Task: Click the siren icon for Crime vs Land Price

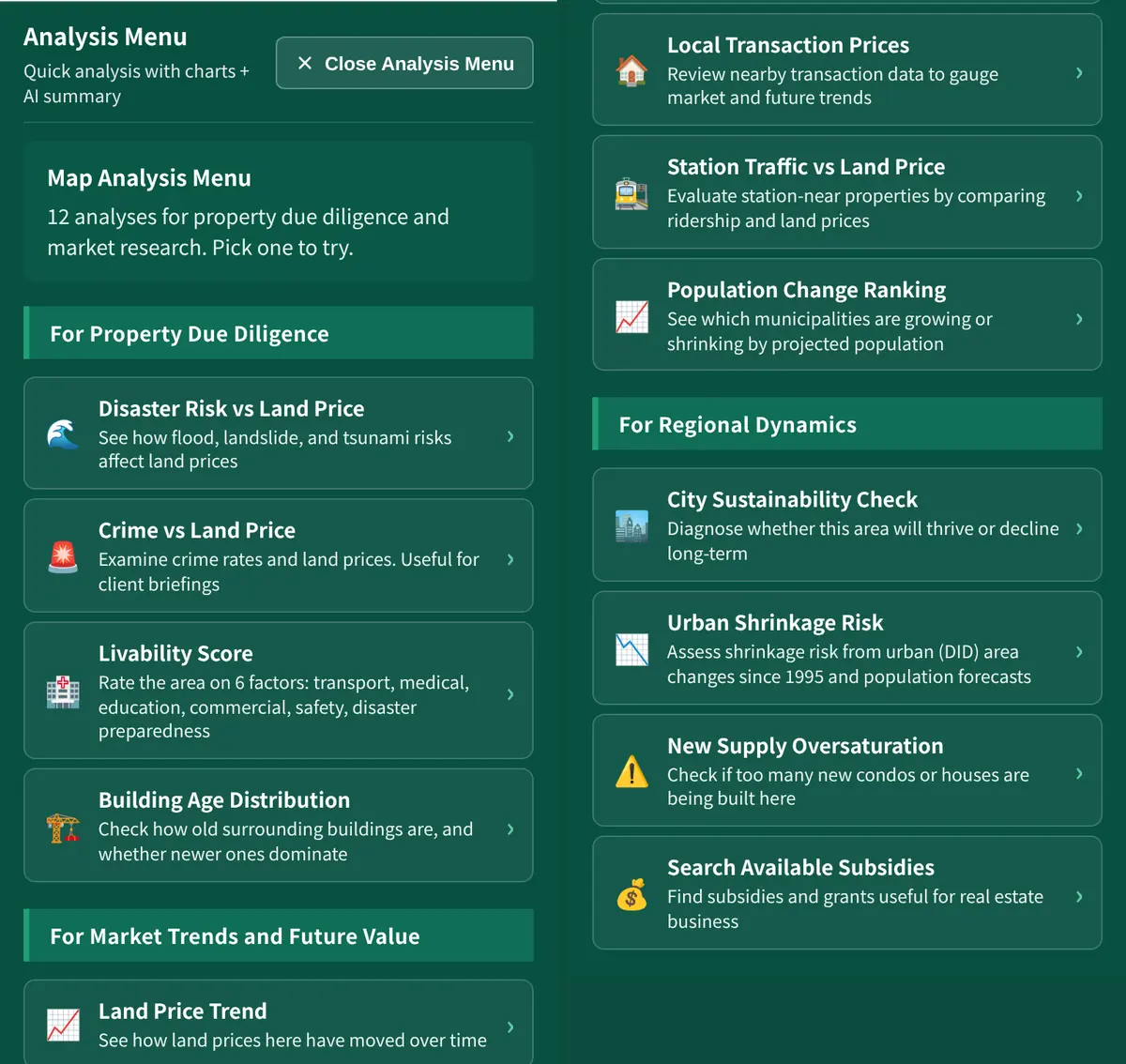Action: pyautogui.click(x=63, y=556)
